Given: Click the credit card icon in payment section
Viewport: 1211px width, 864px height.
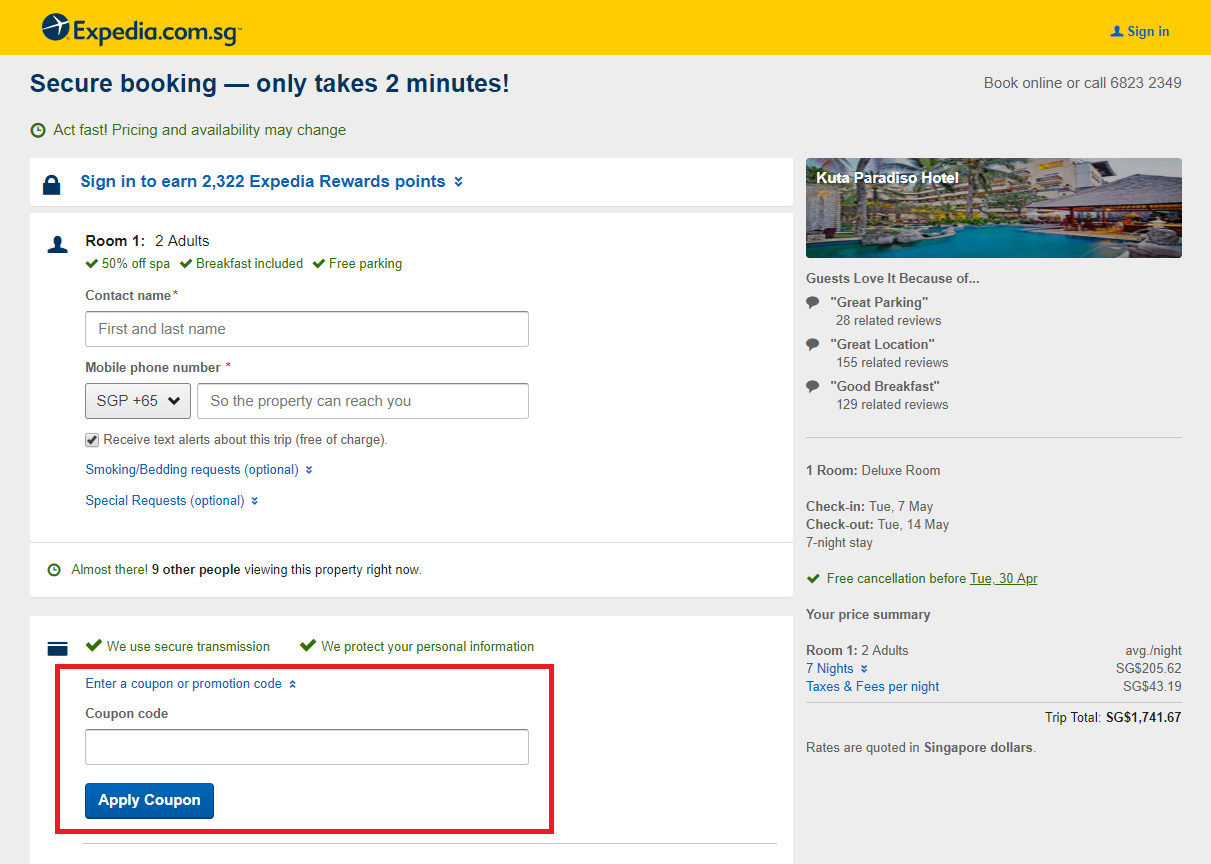Looking at the screenshot, I should (x=58, y=647).
